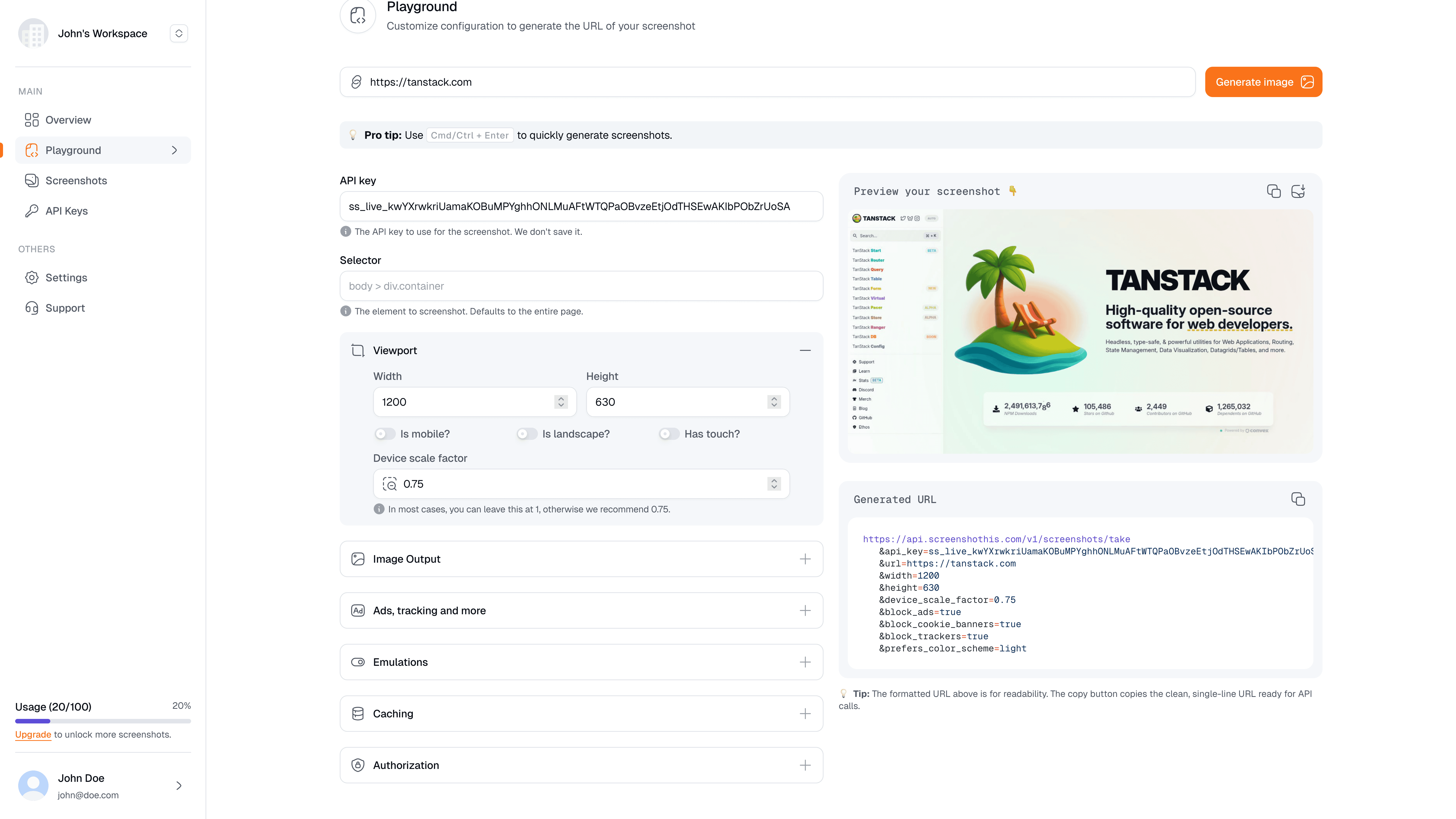1456x819 pixels.
Task: Enable the Has touch? toggle
Action: [x=669, y=434]
